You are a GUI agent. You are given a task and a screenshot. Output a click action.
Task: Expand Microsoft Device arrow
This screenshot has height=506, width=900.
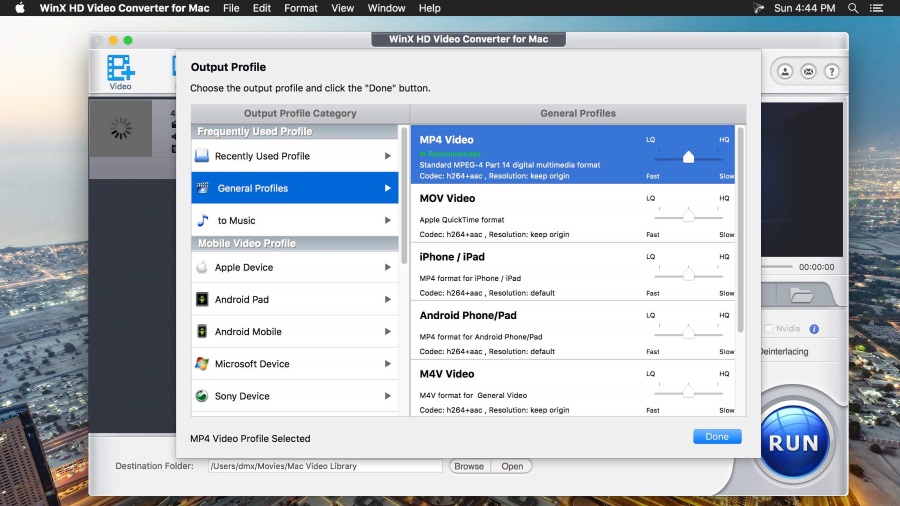click(388, 364)
